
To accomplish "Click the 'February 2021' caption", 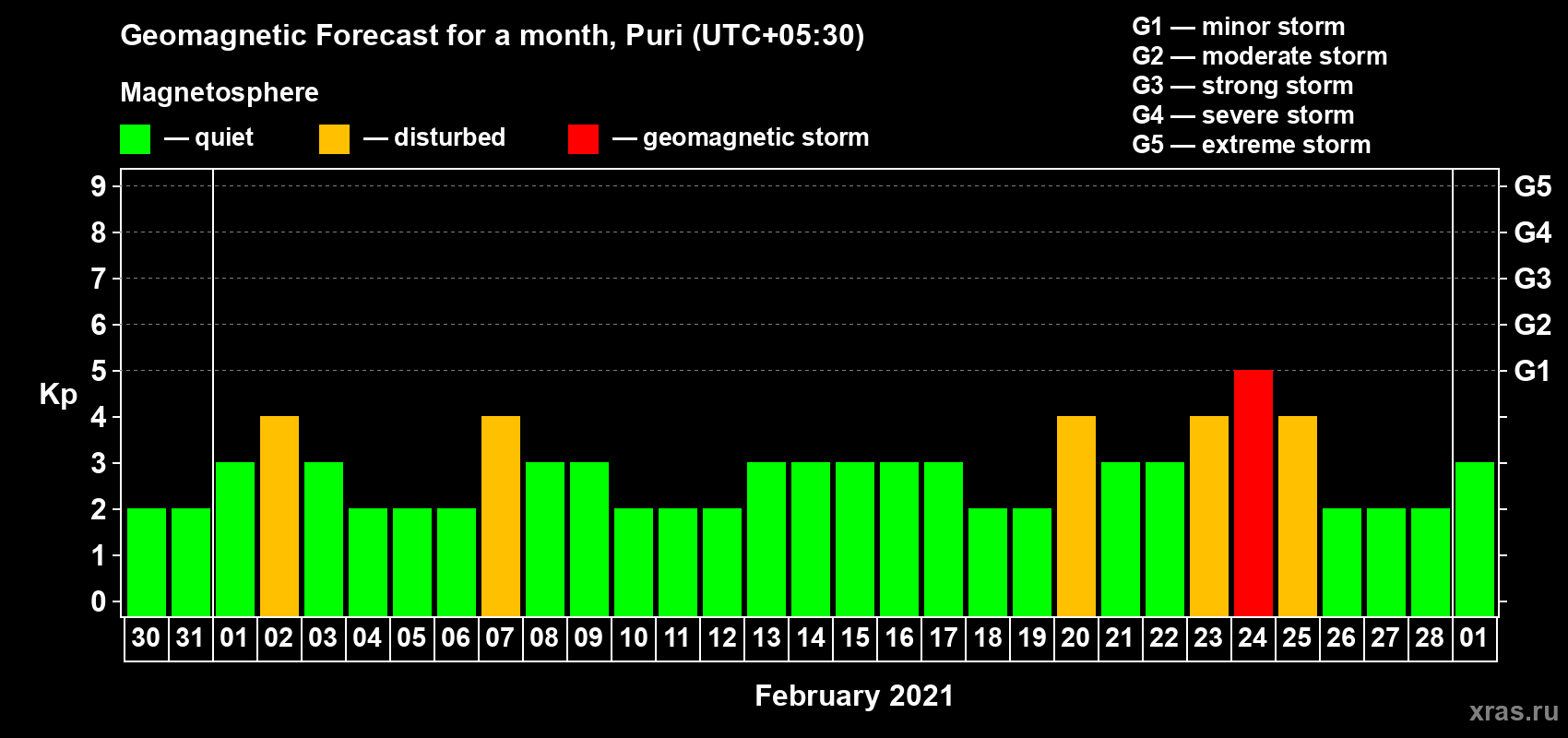I will point(854,696).
